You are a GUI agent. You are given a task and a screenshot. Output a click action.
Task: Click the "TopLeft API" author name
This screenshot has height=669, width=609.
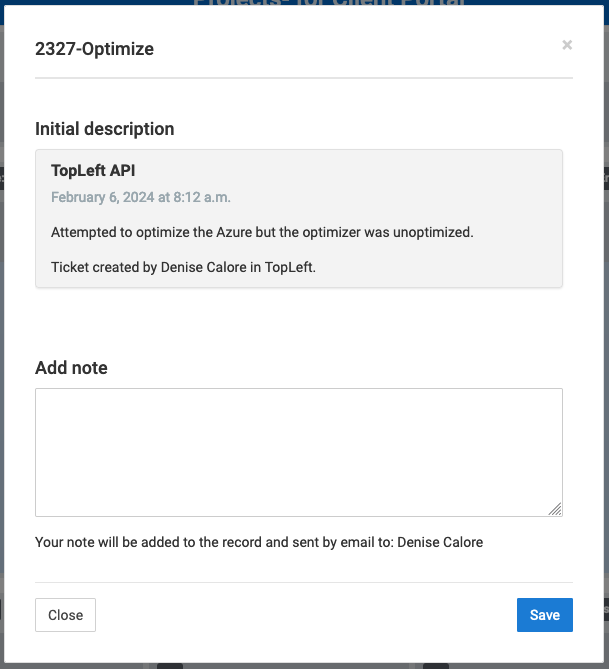coord(93,171)
